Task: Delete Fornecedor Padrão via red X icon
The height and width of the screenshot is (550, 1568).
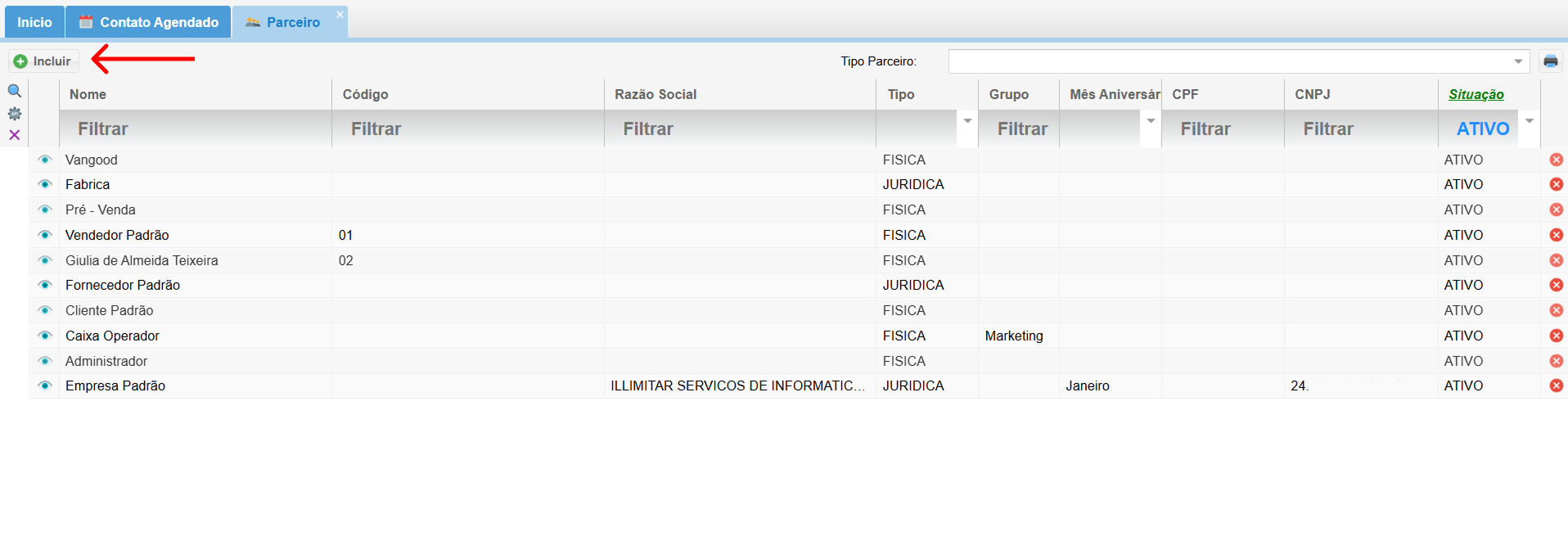Action: click(x=1556, y=285)
